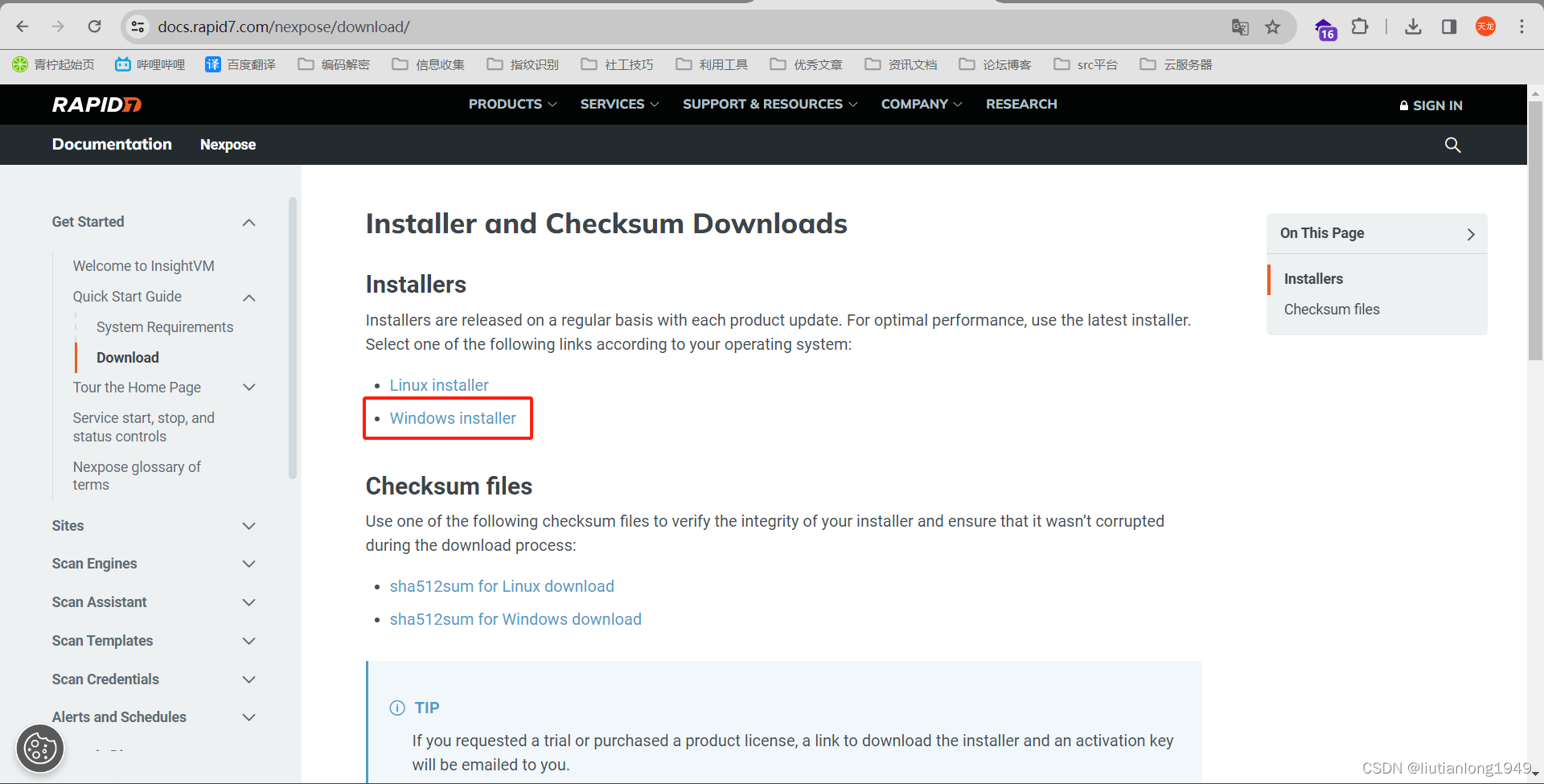The height and width of the screenshot is (784, 1544).
Task: Expand the Sites section chevron
Action: [x=249, y=526]
